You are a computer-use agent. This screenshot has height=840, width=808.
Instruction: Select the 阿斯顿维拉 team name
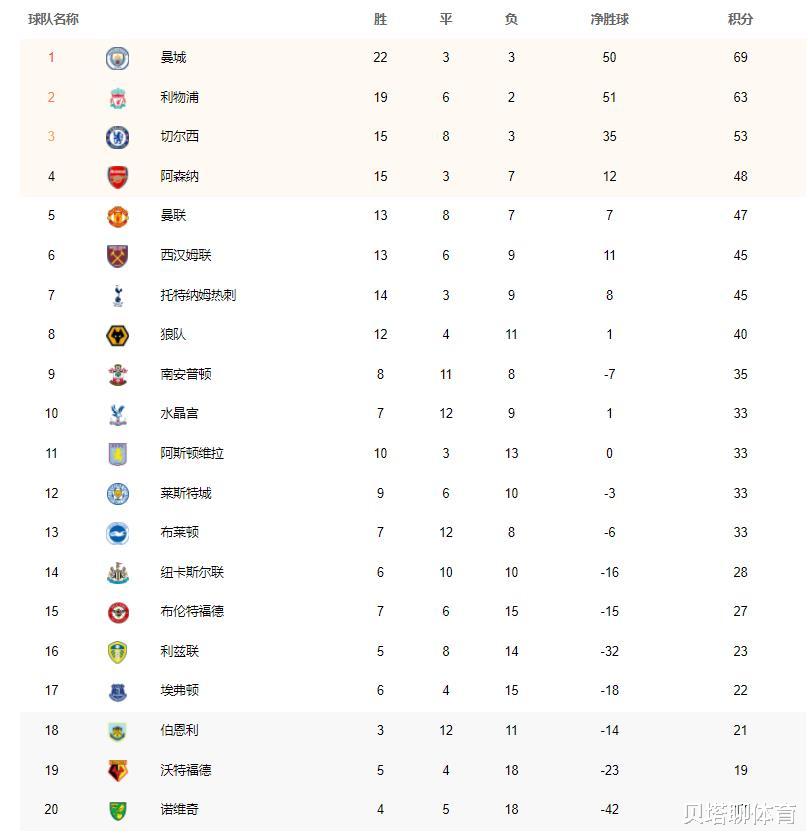click(x=192, y=453)
